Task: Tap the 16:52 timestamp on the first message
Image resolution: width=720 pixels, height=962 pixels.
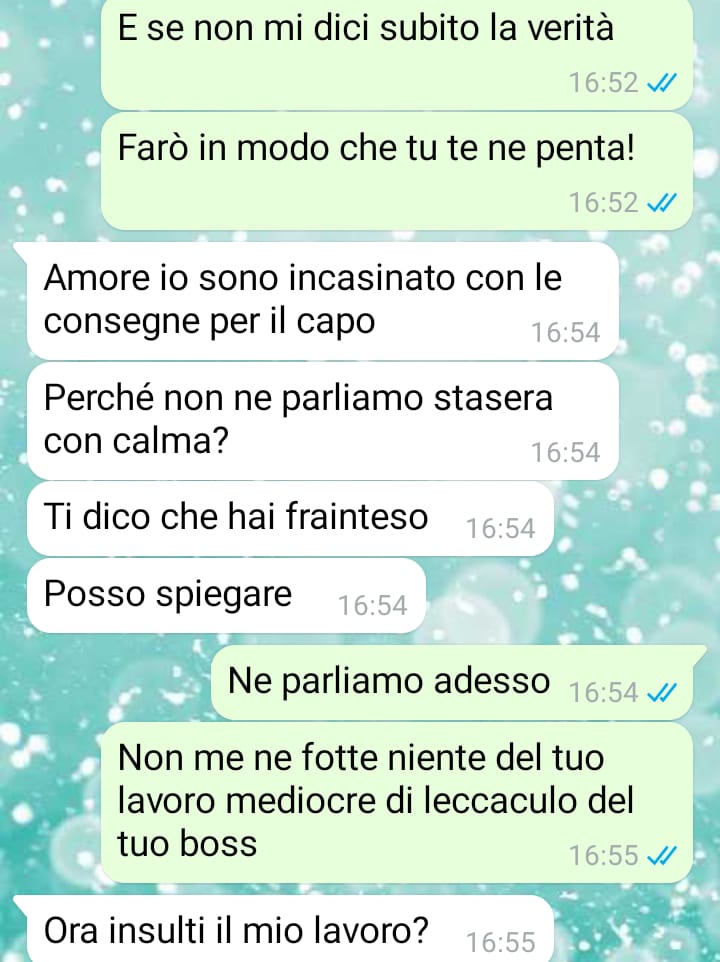Action: 604,83
